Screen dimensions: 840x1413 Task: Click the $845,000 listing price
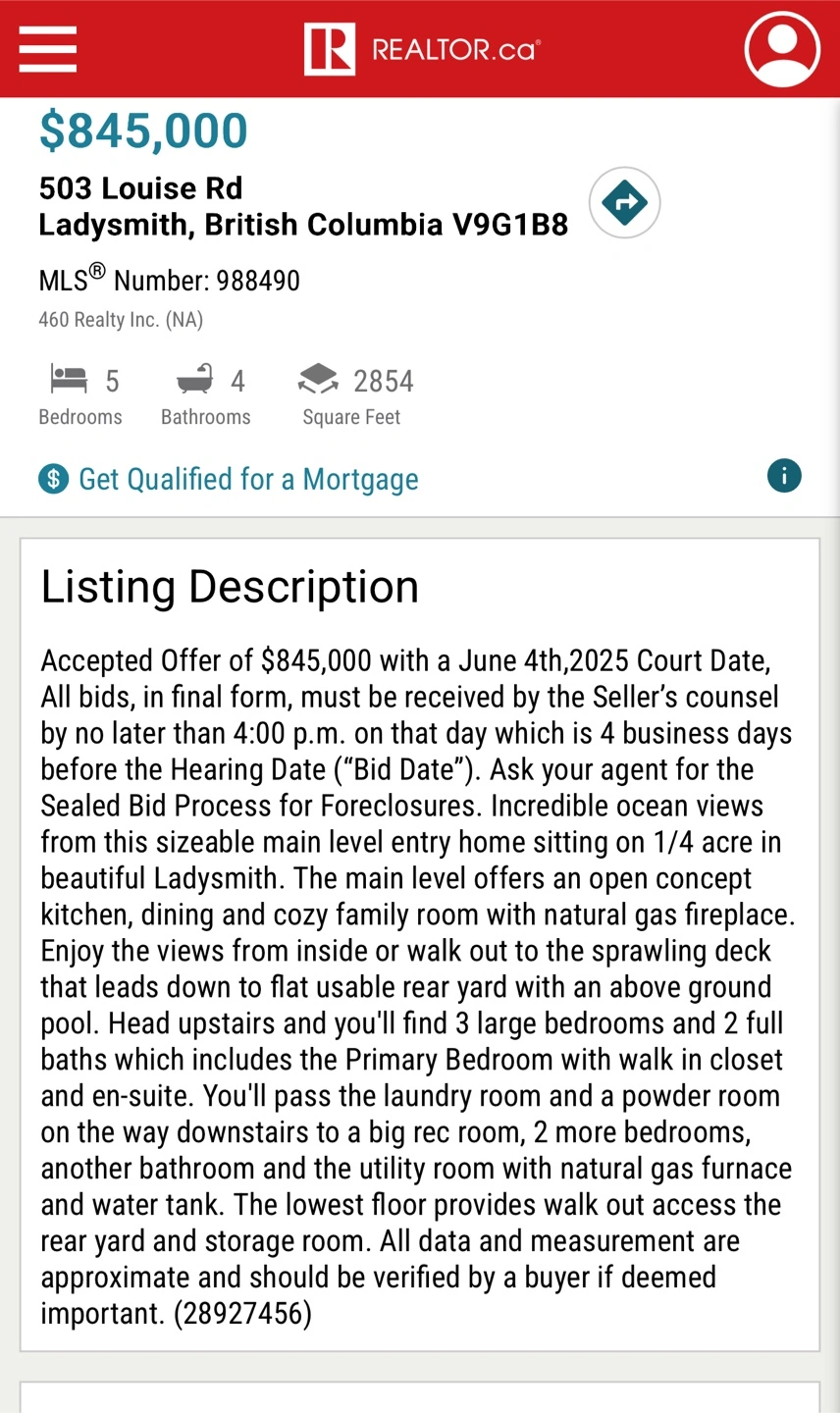click(143, 131)
